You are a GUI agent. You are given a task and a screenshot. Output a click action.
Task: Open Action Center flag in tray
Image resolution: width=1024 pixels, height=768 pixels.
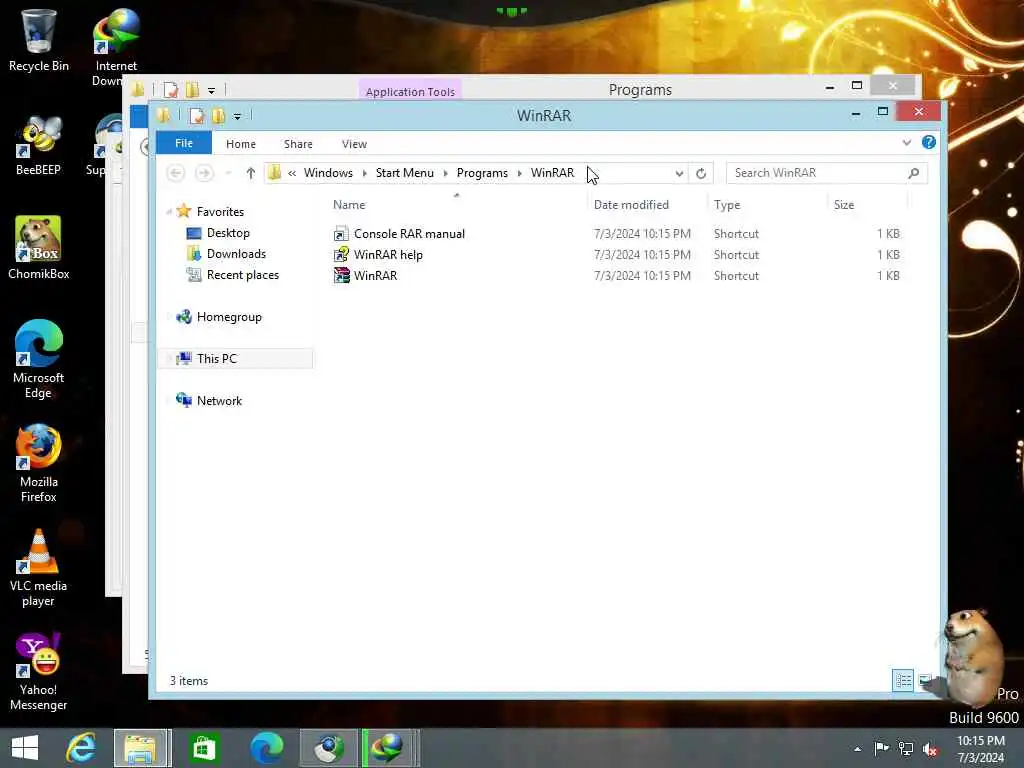[x=881, y=748]
